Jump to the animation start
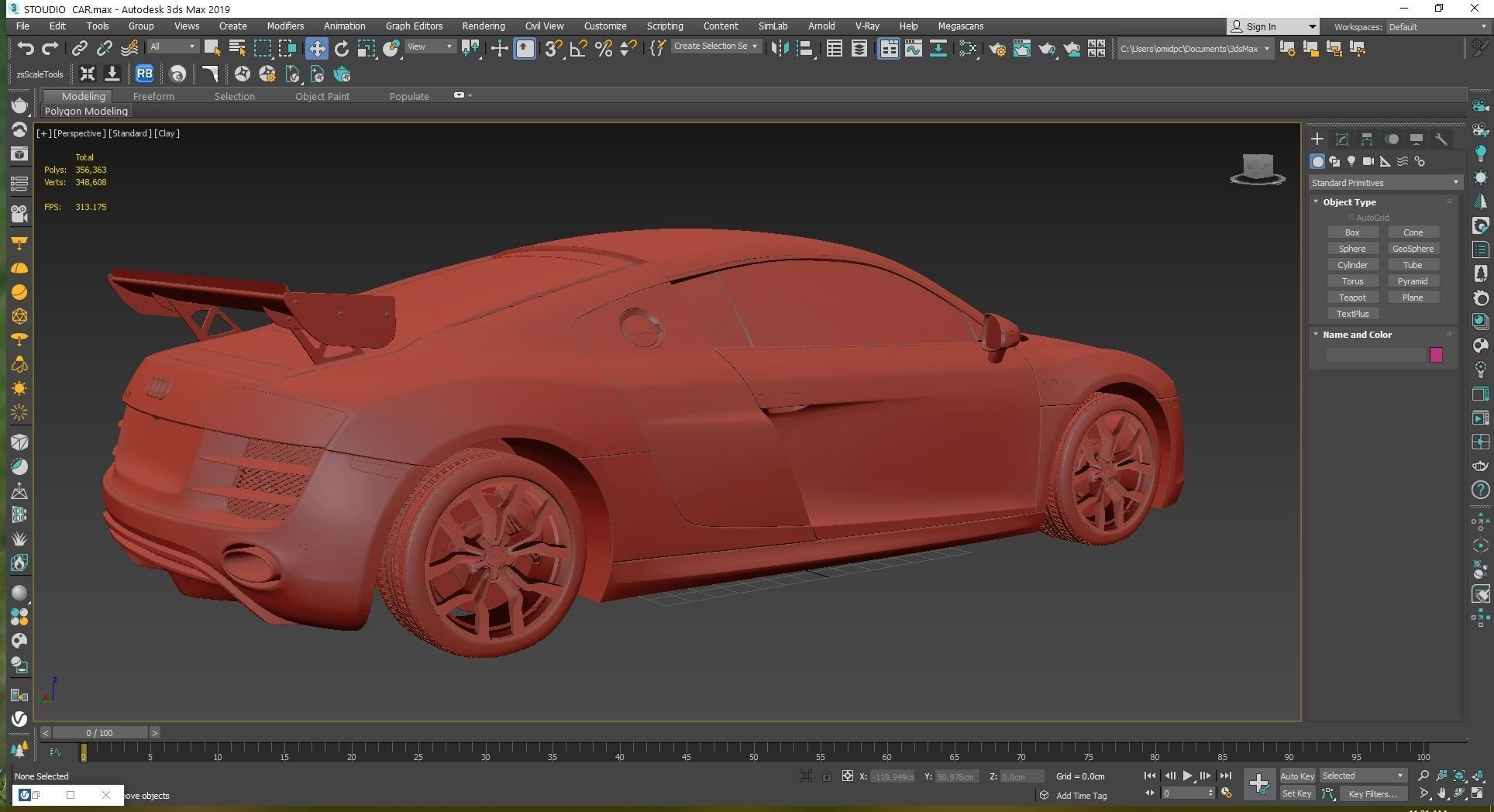 (1150, 776)
